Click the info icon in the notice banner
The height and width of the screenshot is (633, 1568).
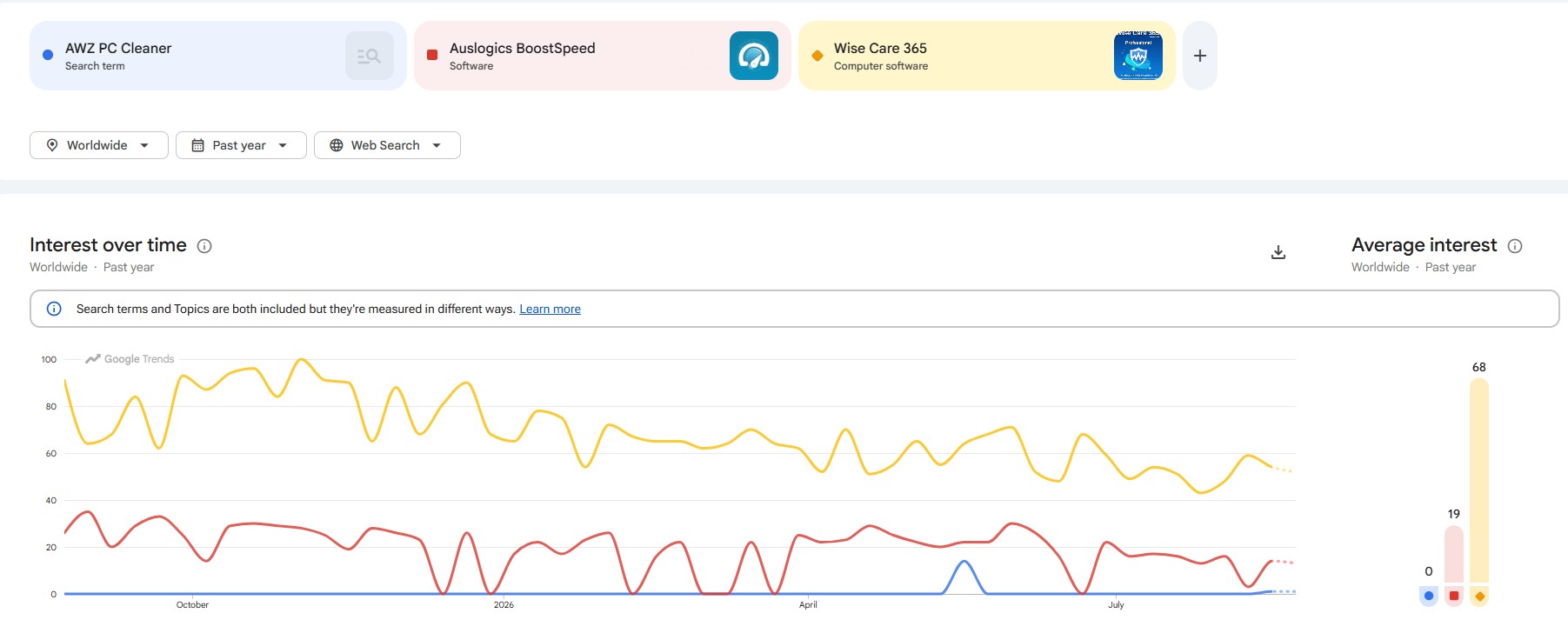(x=54, y=309)
